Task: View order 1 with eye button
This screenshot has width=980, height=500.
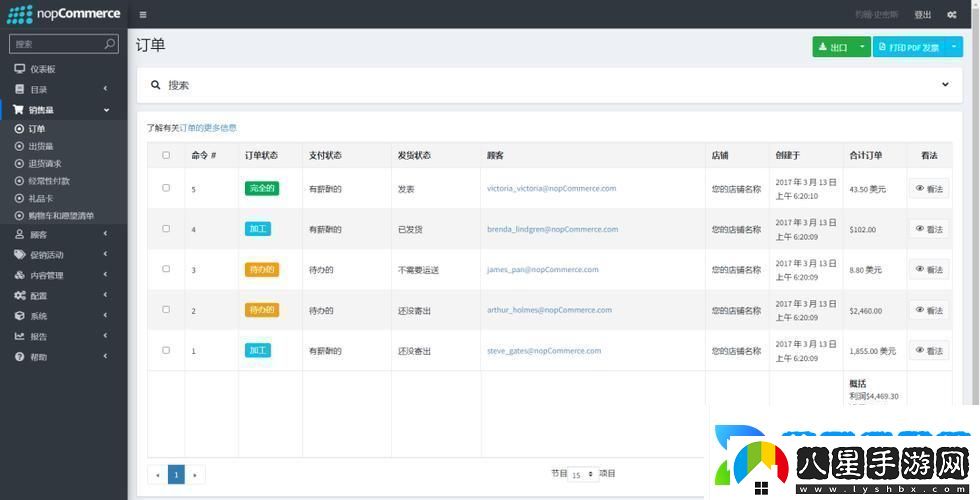Action: click(x=929, y=351)
